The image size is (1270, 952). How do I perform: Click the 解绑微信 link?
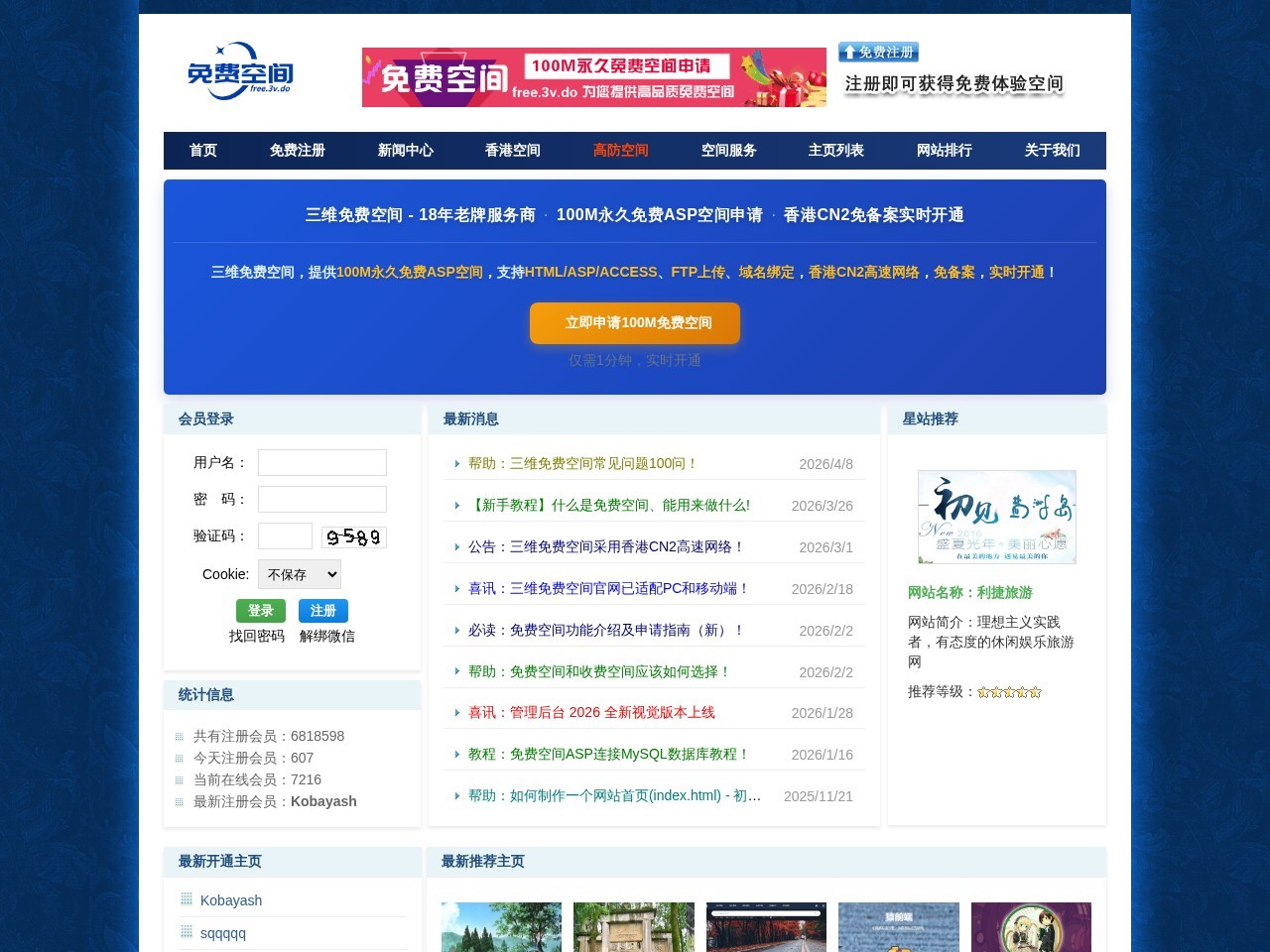click(326, 636)
